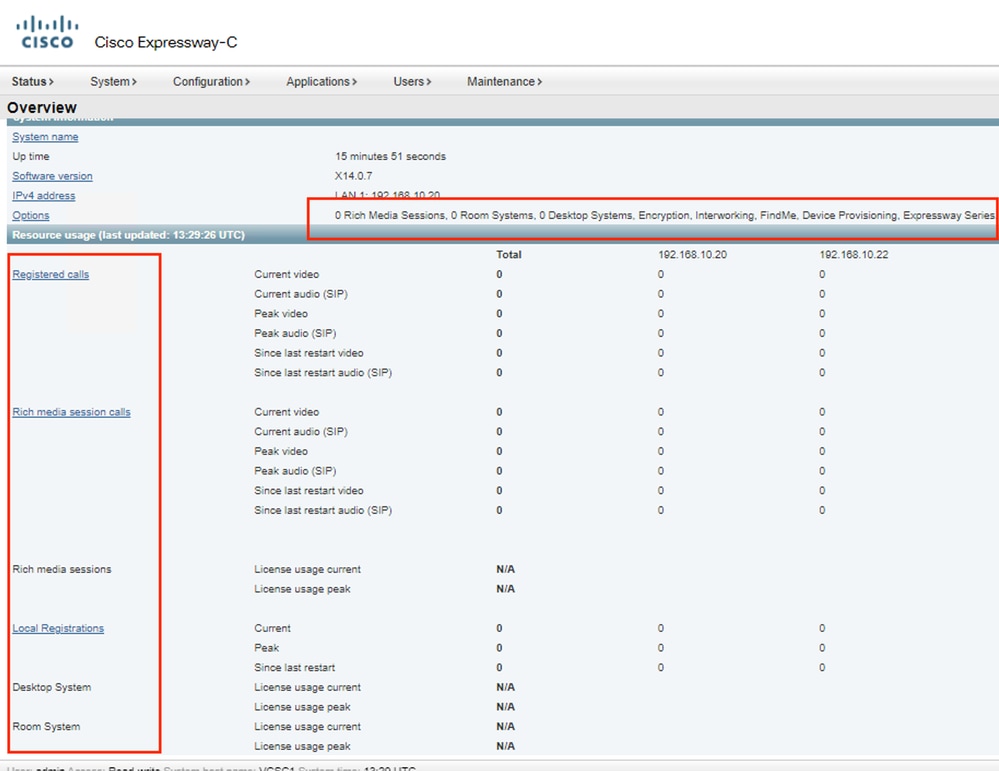Click the Desktop System row label
This screenshot has height=771, width=999.
click(x=52, y=688)
